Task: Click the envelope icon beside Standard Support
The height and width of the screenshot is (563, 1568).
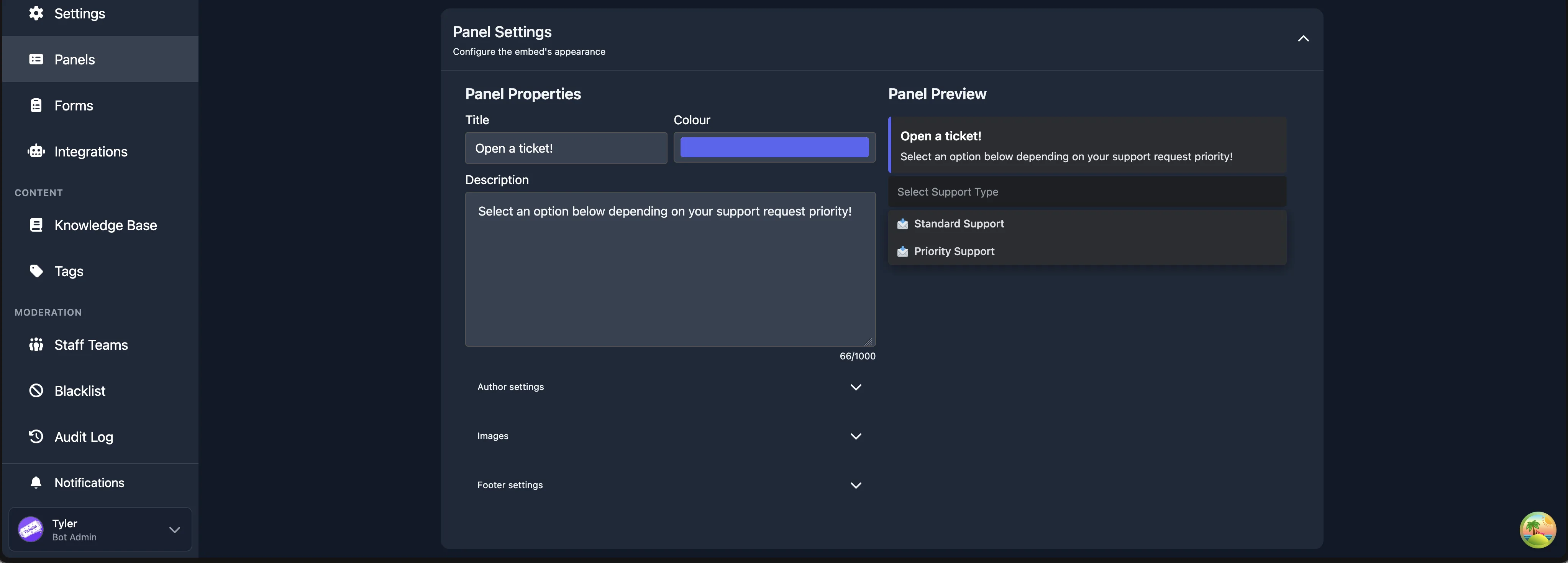Action: point(903,224)
